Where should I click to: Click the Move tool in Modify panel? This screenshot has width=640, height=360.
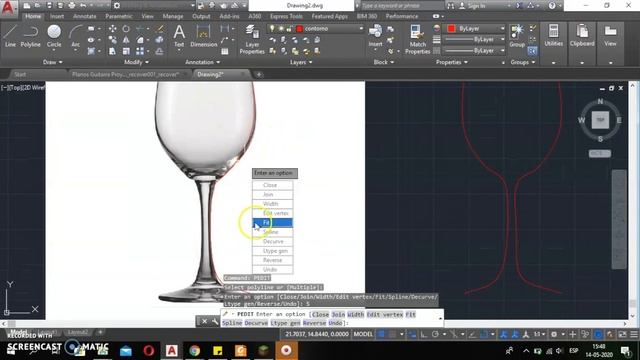112,29
